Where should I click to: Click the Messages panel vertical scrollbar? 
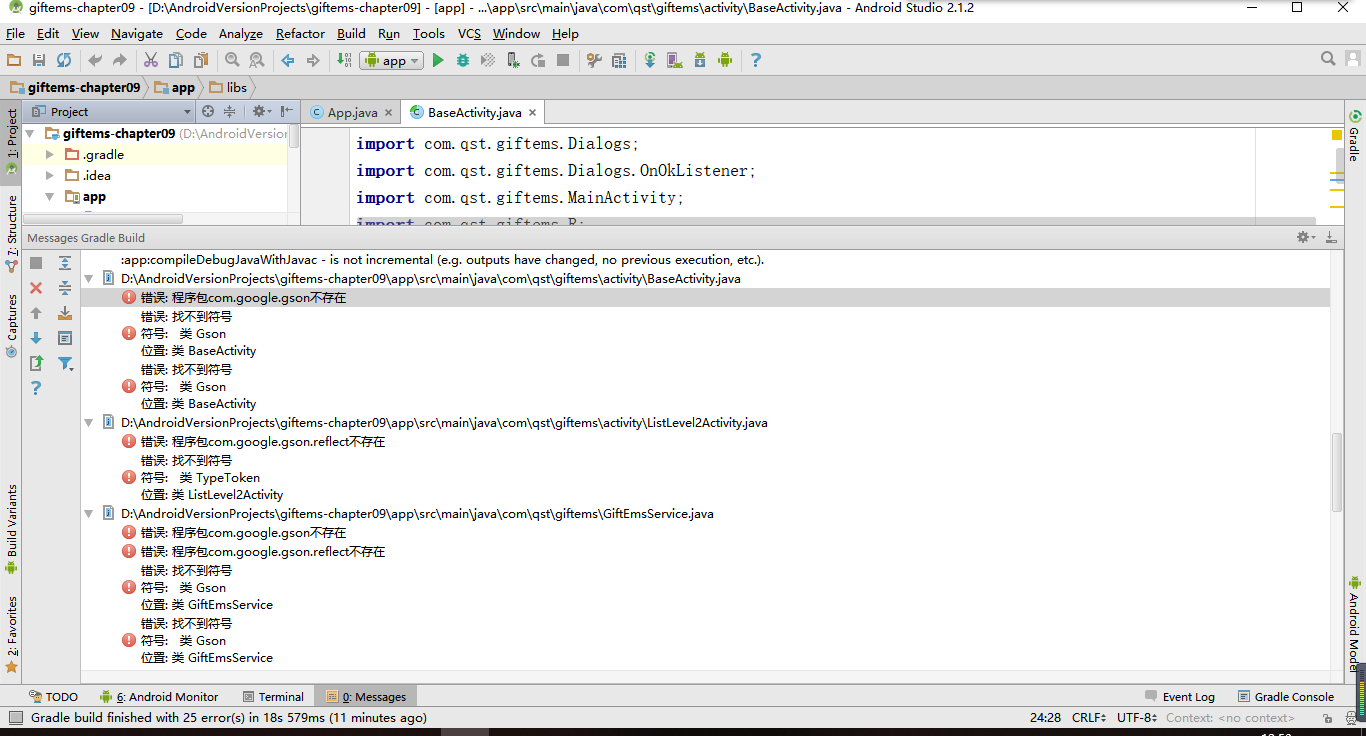point(1337,472)
